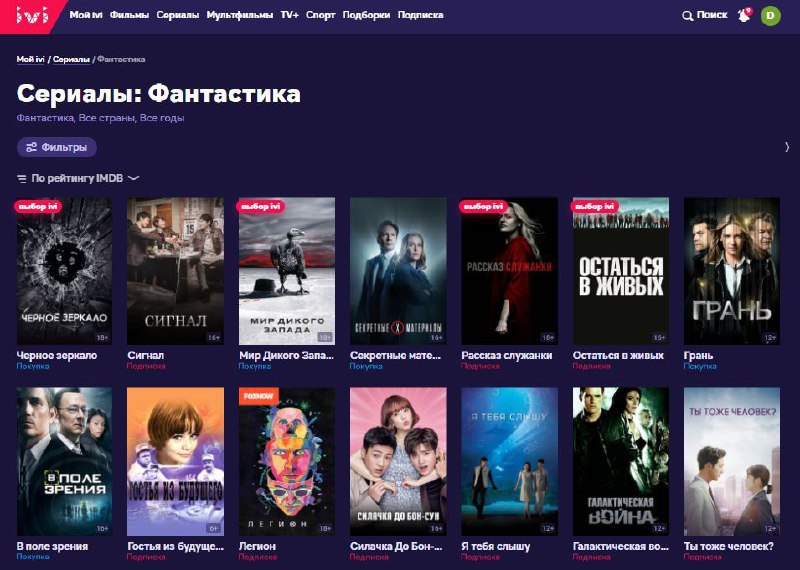Open the Остаться в живых poster
The image size is (800, 570).
pos(621,271)
